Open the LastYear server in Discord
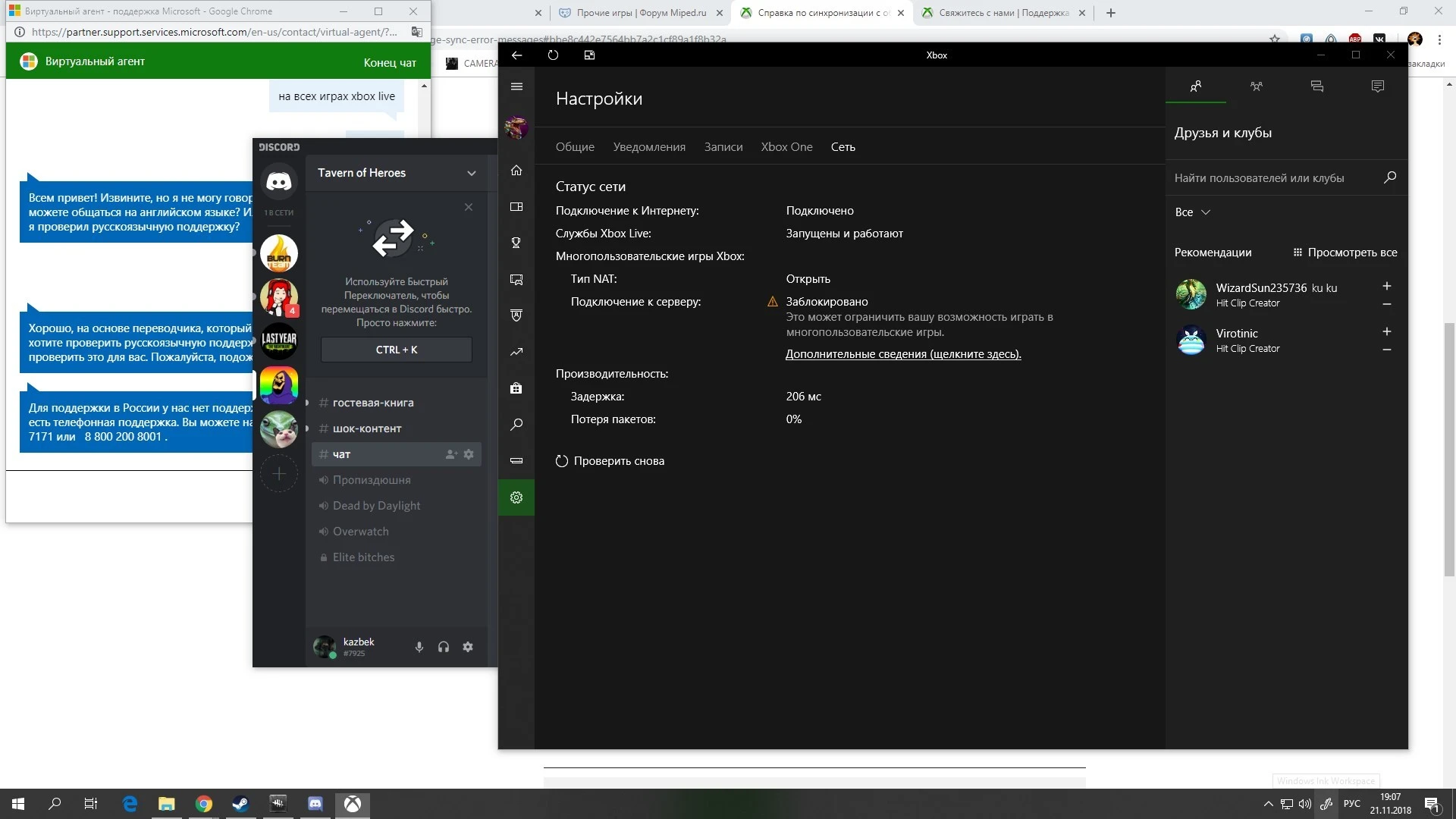The height and width of the screenshot is (819, 1456). pos(279,341)
